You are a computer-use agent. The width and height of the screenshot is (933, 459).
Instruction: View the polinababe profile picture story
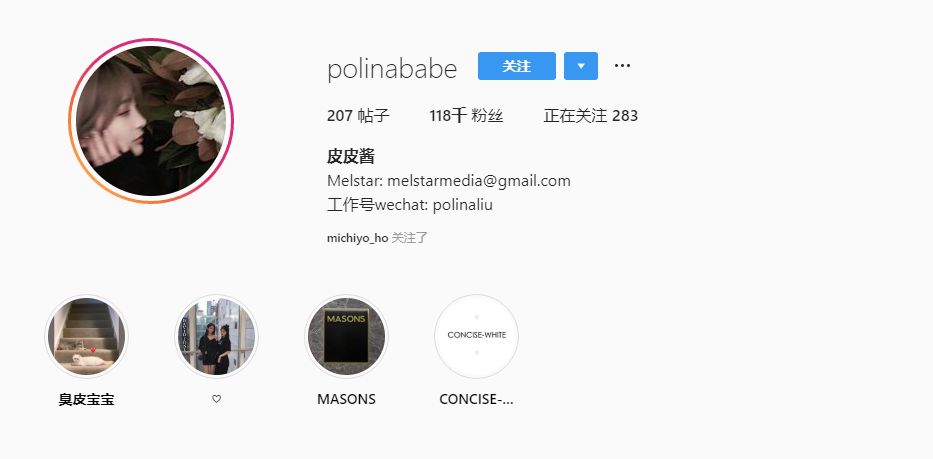pos(151,121)
